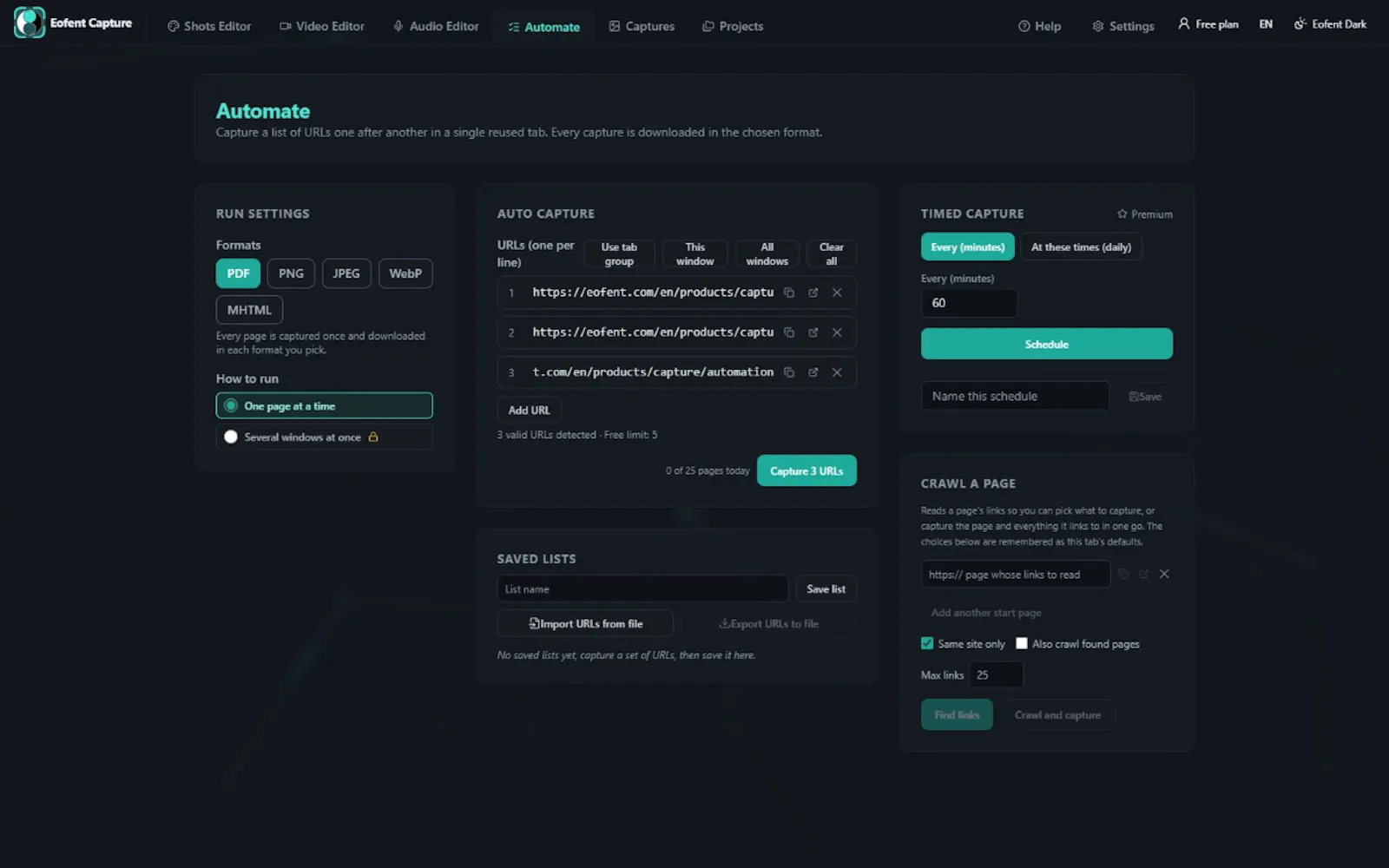Select the PDF format

tap(238, 273)
